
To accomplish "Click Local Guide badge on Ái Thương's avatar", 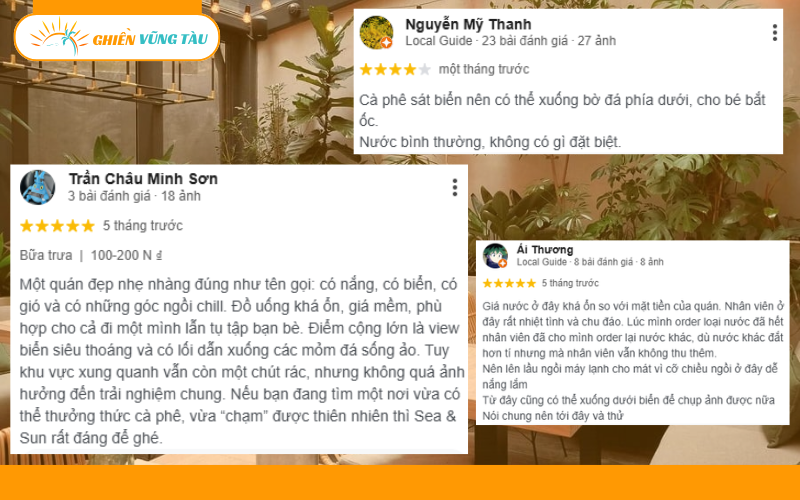I will coord(503,263).
